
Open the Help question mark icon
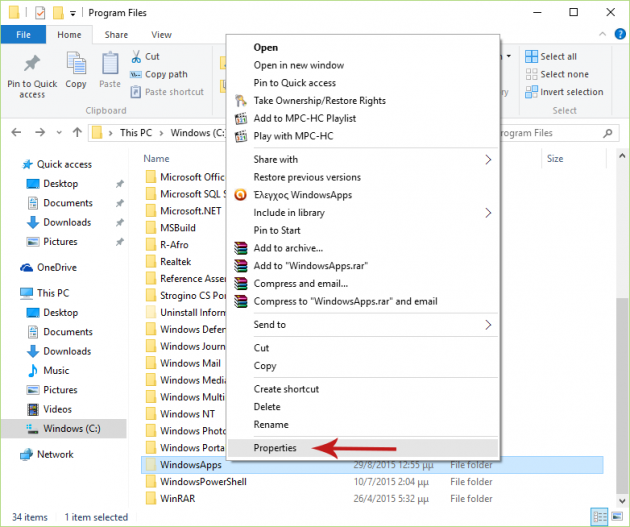pyautogui.click(x=620, y=35)
